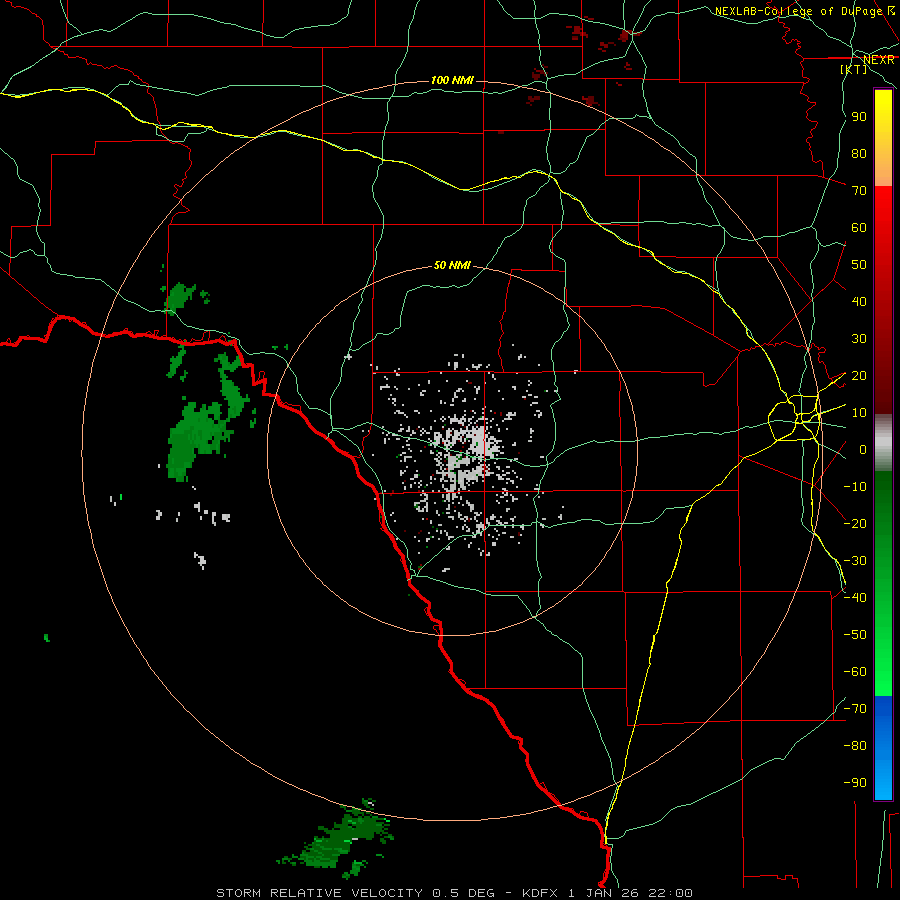This screenshot has height=900, width=900.
Task: Click the gray zero-velocity segment of color bar
Action: click(x=883, y=443)
